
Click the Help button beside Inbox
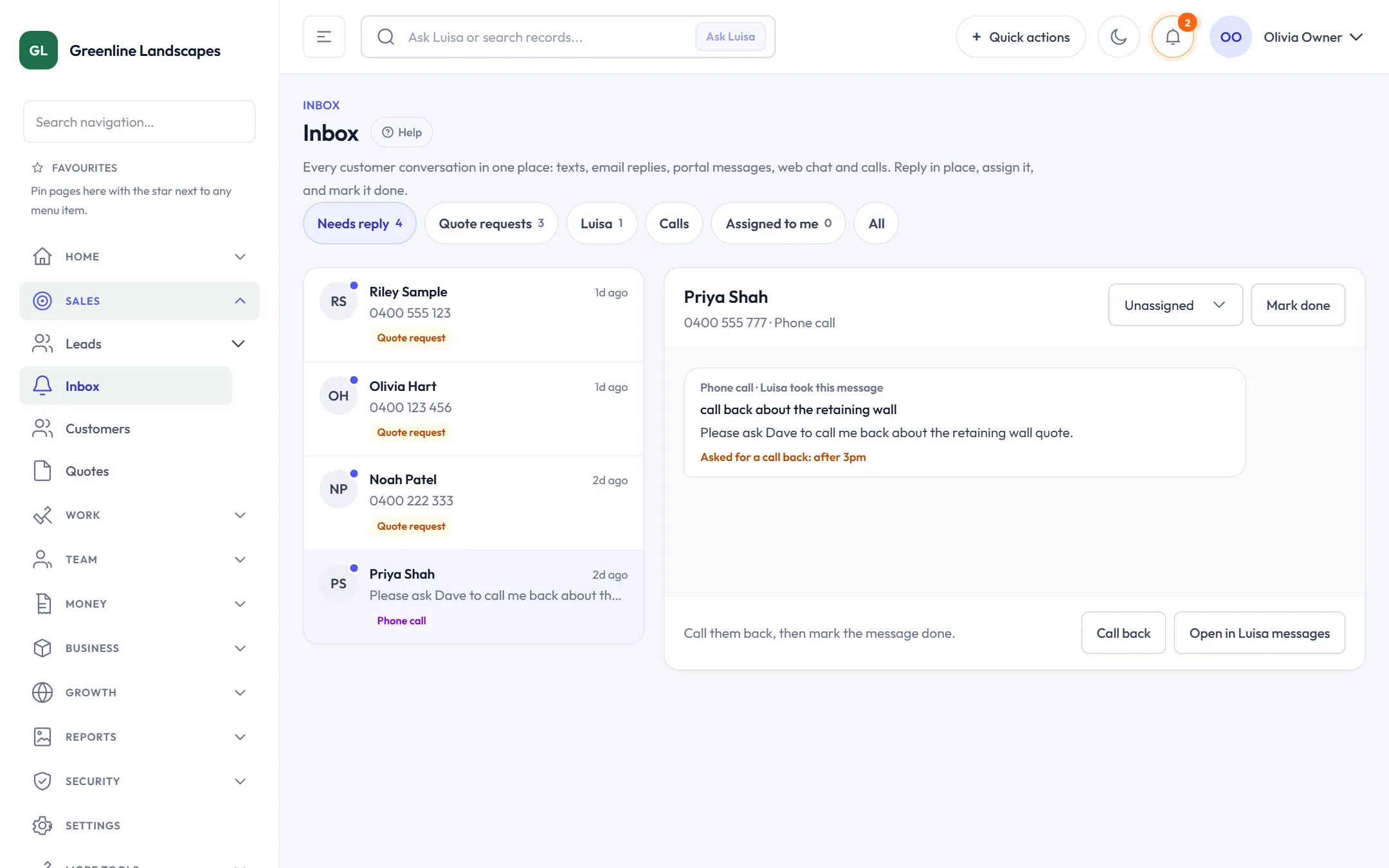[402, 132]
